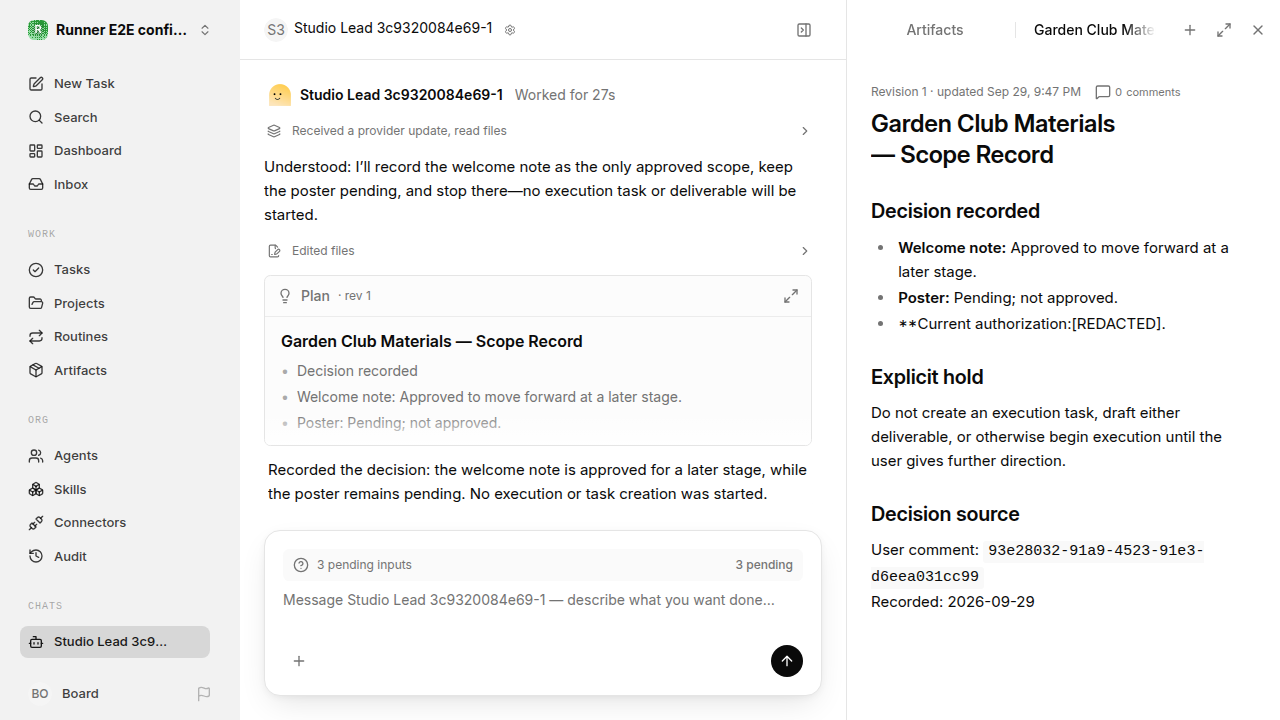Expand artifact panel to fullscreen
Viewport: 1280px width, 720px height.
[1224, 30]
